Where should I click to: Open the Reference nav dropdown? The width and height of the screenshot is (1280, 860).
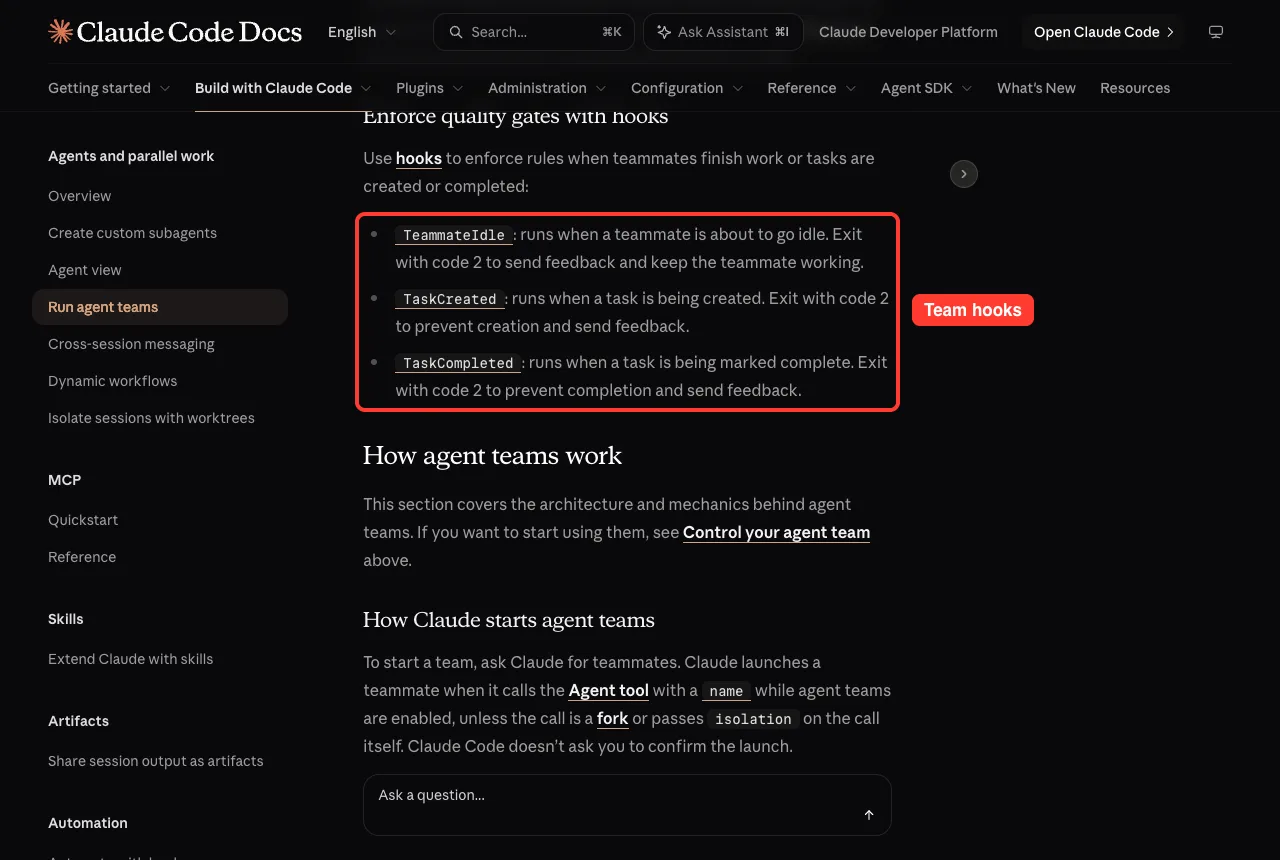812,88
